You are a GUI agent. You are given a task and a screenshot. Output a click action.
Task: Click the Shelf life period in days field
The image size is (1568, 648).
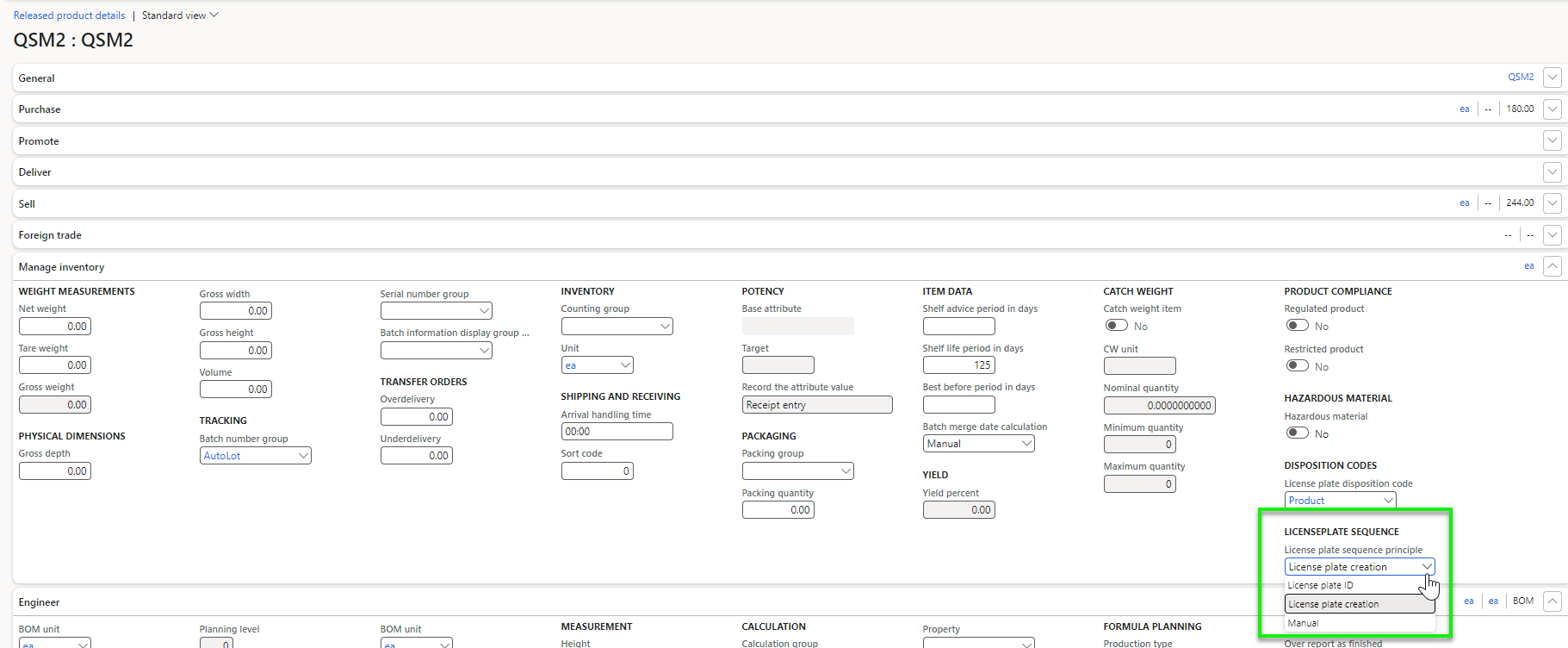pos(959,365)
